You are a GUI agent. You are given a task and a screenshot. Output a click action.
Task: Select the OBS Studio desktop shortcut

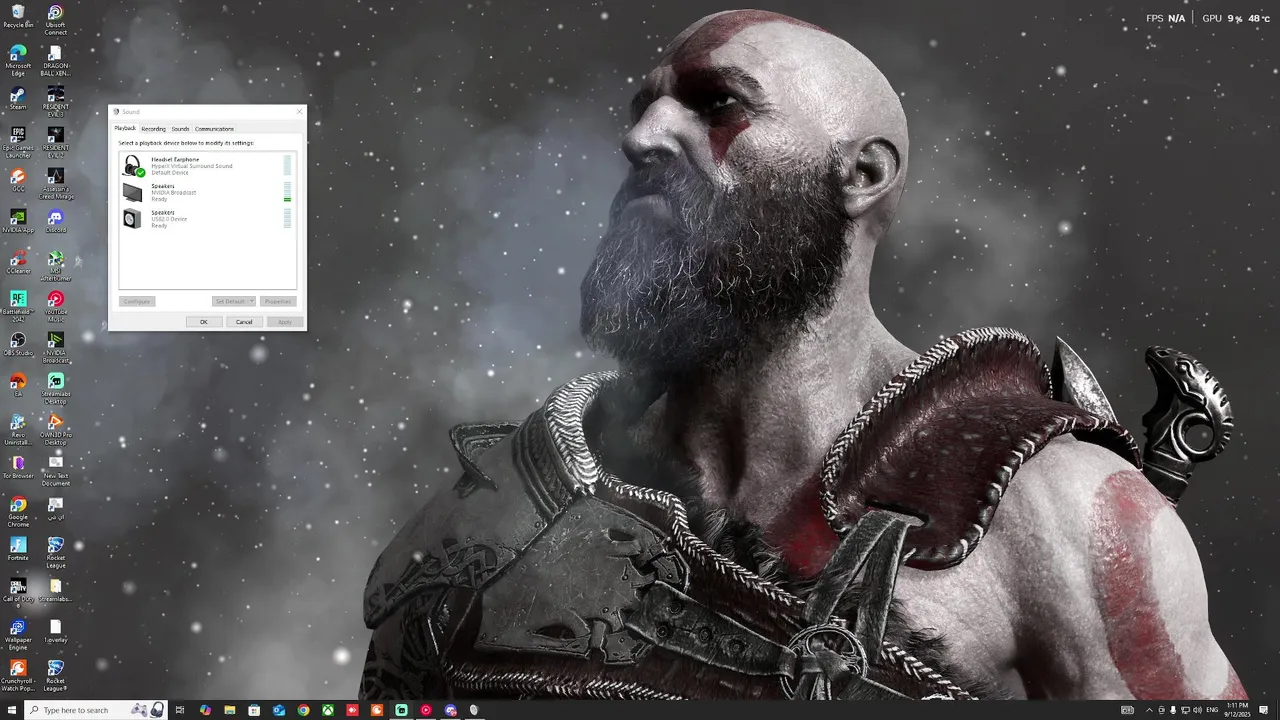click(x=18, y=344)
